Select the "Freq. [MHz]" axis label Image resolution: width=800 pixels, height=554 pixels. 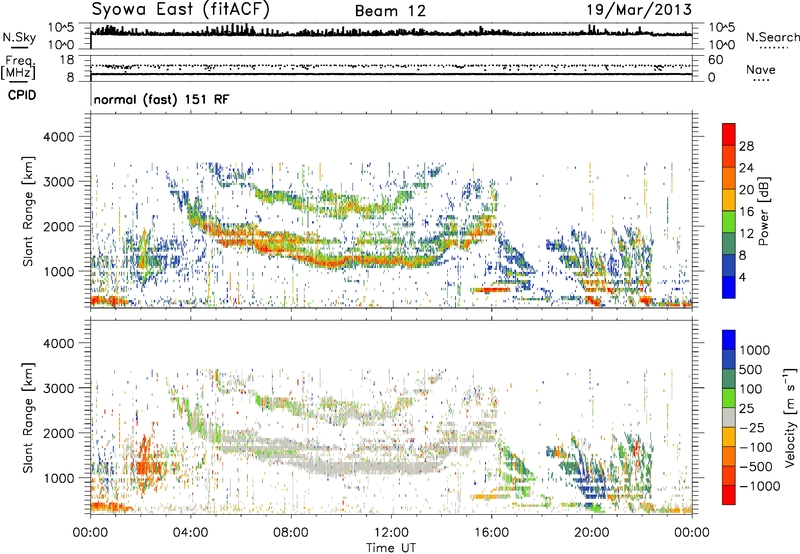tap(18, 68)
